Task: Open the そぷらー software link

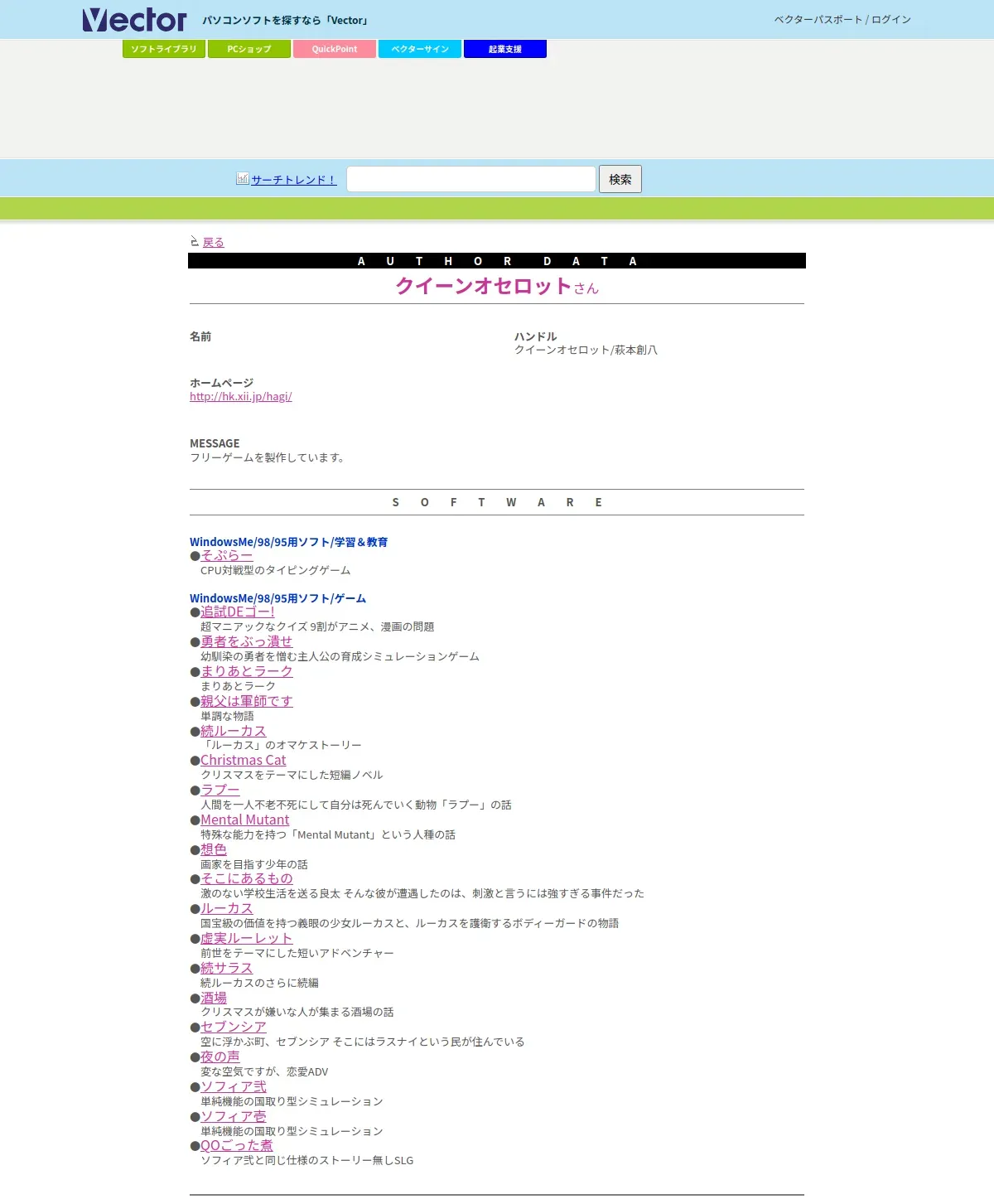Action: tap(227, 555)
